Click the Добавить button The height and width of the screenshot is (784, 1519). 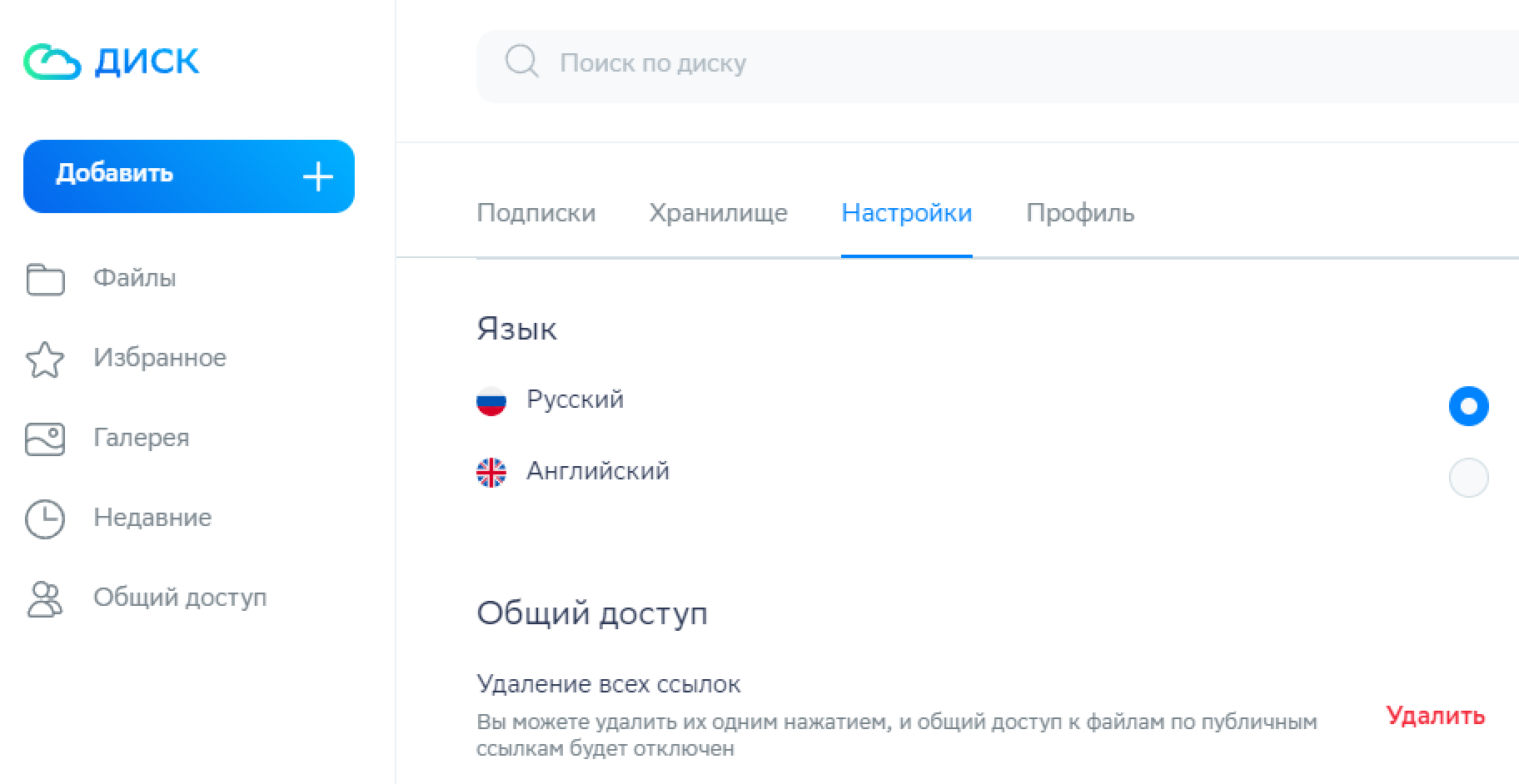point(189,176)
